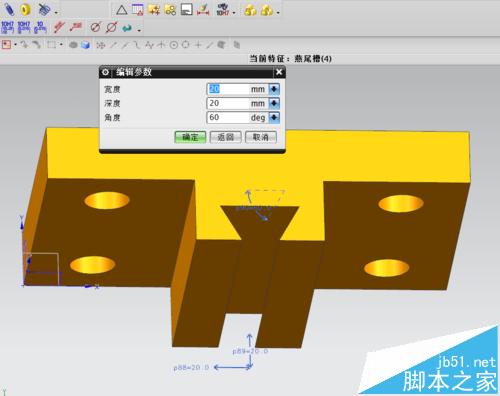Screen dimensions: 500x396
Task: Click the gear icon in 编辑参数 title bar
Action: coord(105,72)
